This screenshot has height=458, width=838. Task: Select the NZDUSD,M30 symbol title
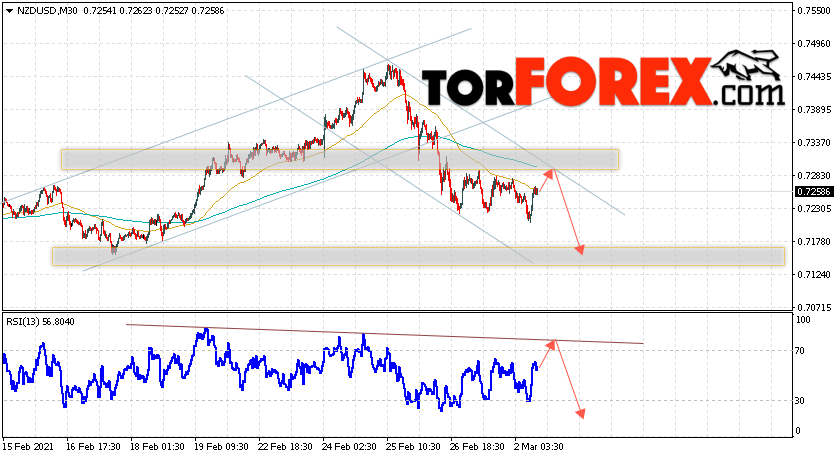click(47, 11)
